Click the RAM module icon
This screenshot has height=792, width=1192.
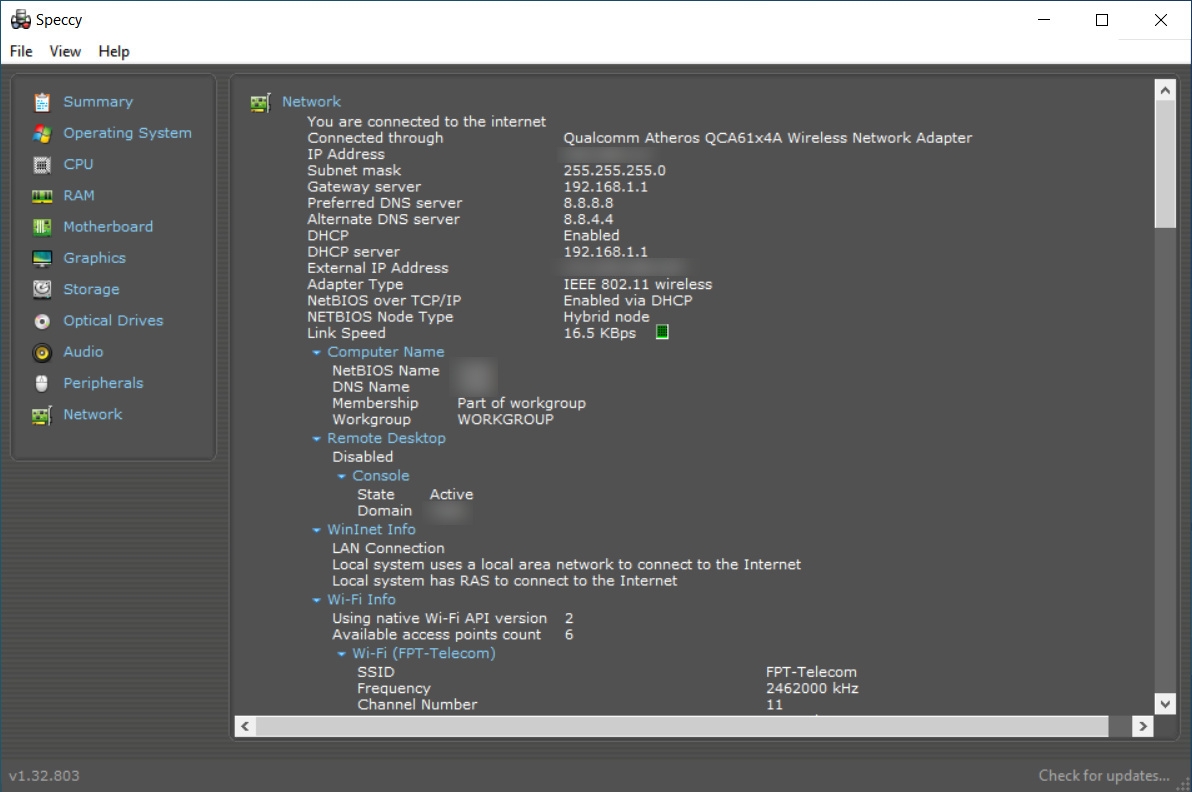point(42,196)
